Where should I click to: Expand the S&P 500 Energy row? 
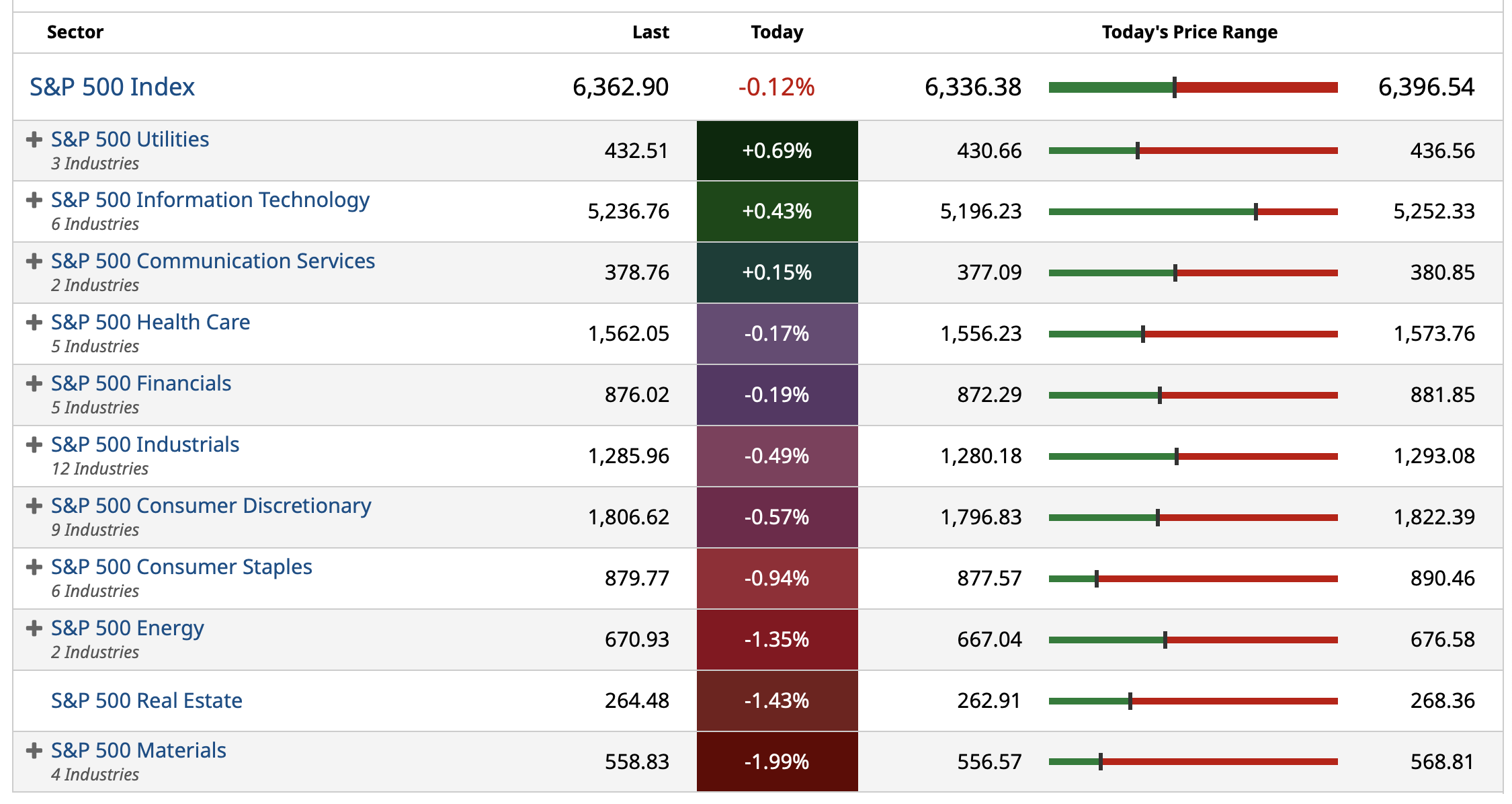click(34, 629)
